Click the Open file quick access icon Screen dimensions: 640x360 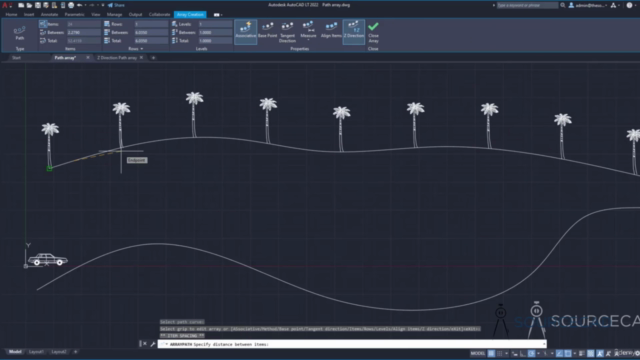[29, 5]
